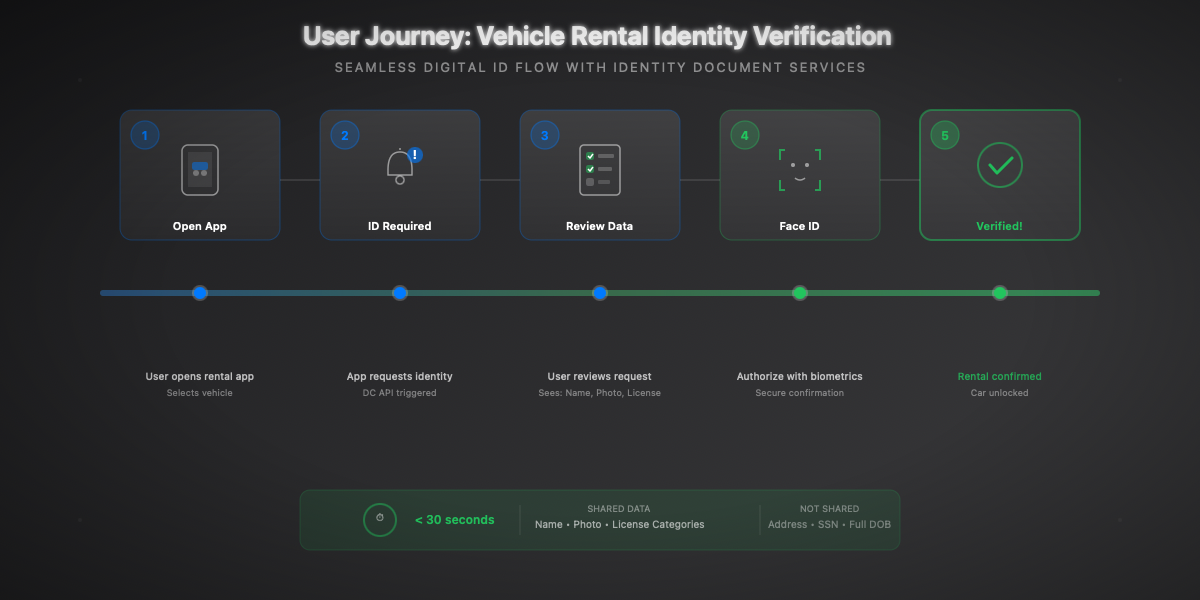Open the checklist document icon under Review Data
The image size is (1200, 600).
600,169
